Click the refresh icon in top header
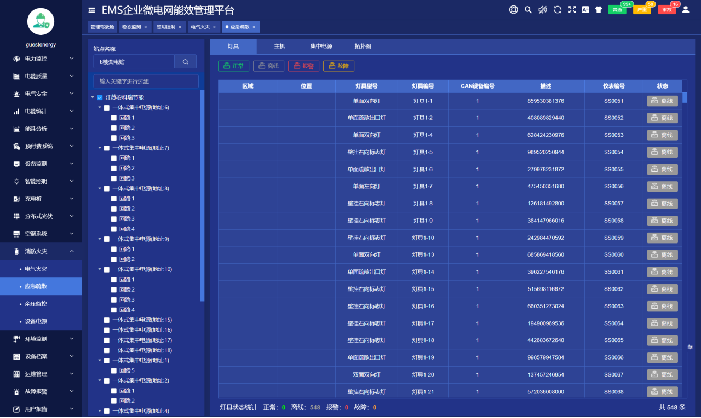 556,9
